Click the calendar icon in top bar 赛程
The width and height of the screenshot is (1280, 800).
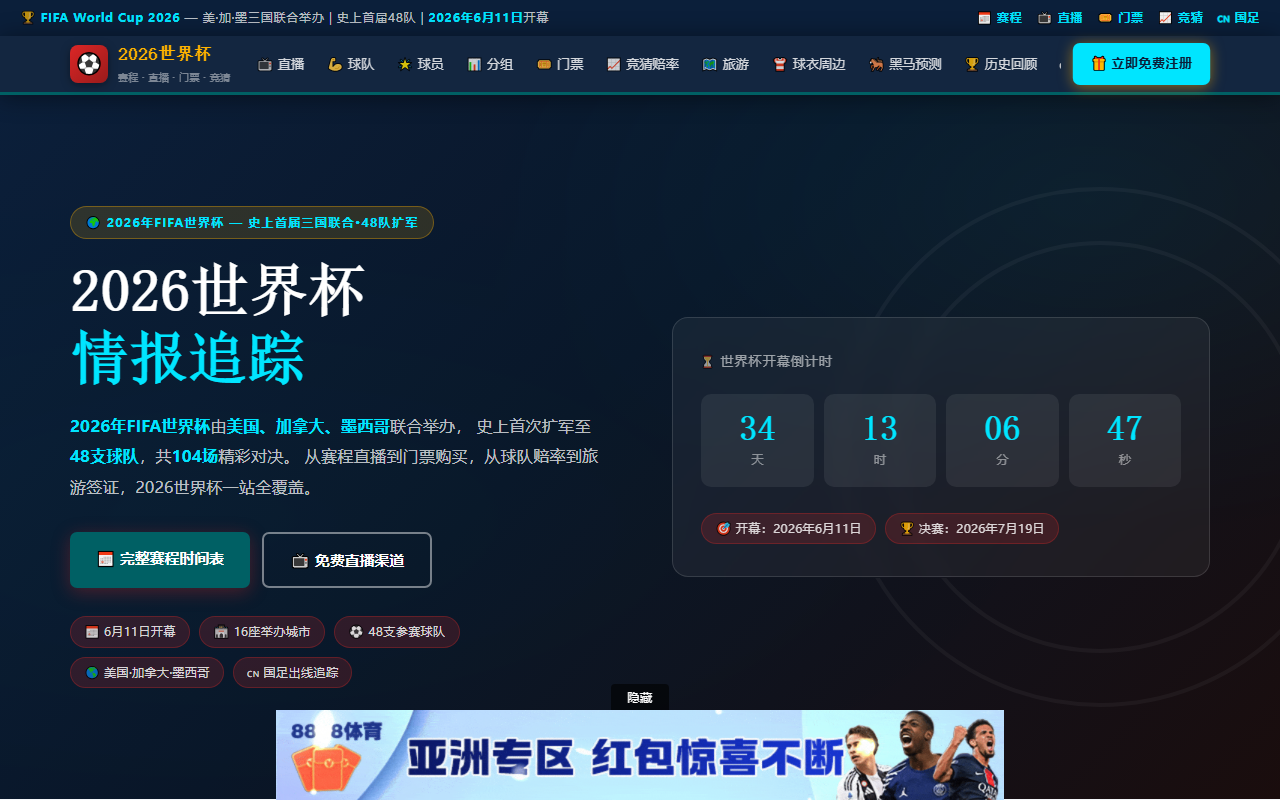click(984, 18)
